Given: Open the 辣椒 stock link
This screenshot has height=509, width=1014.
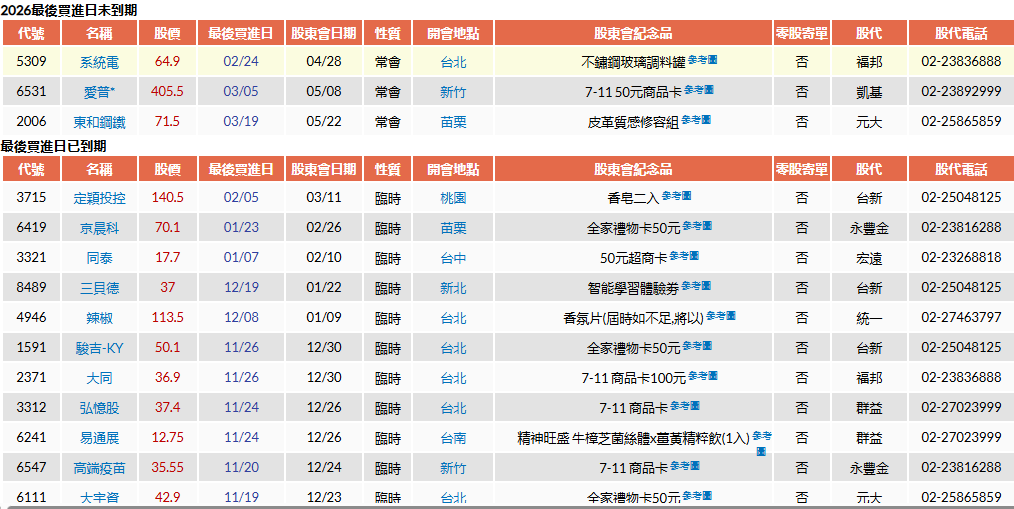Looking at the screenshot, I should click(x=100, y=318).
